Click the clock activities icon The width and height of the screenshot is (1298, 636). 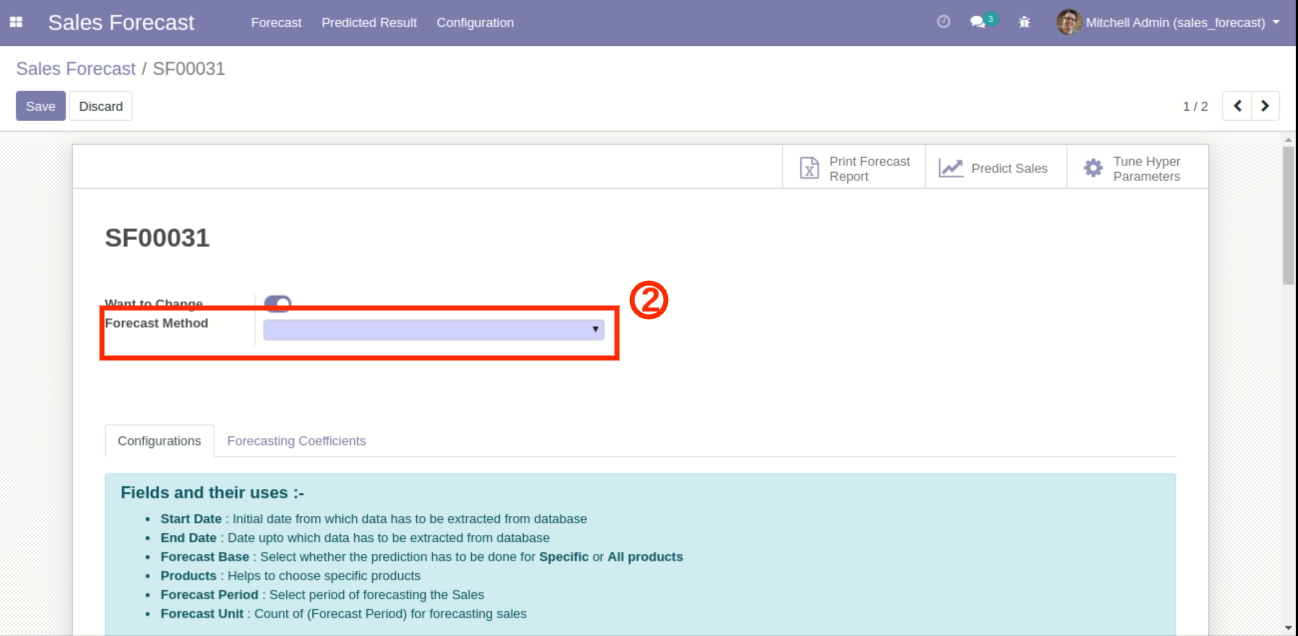tap(943, 22)
